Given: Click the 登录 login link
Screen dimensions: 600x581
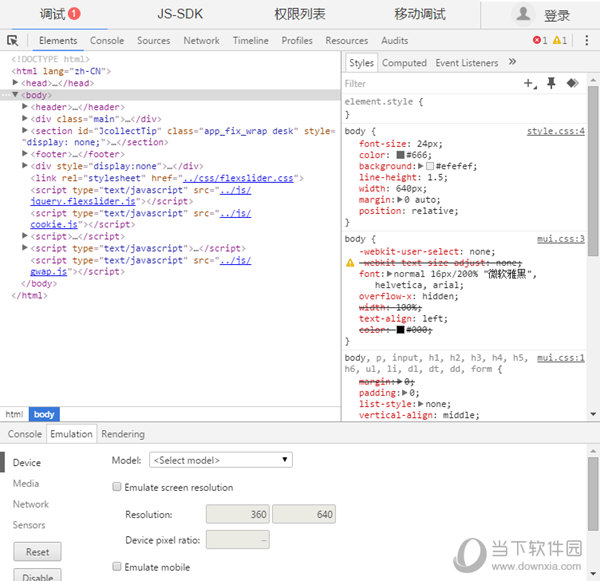Looking at the screenshot, I should tap(557, 16).
